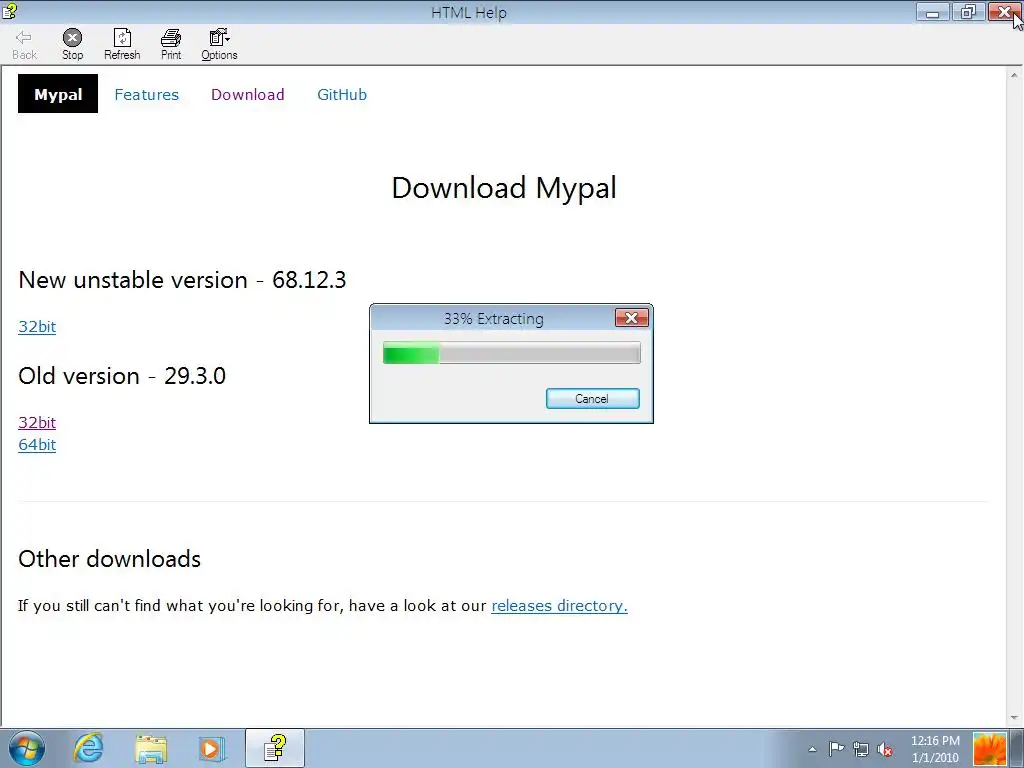Show hidden tray icons arrow
1024x768 pixels.
point(812,749)
